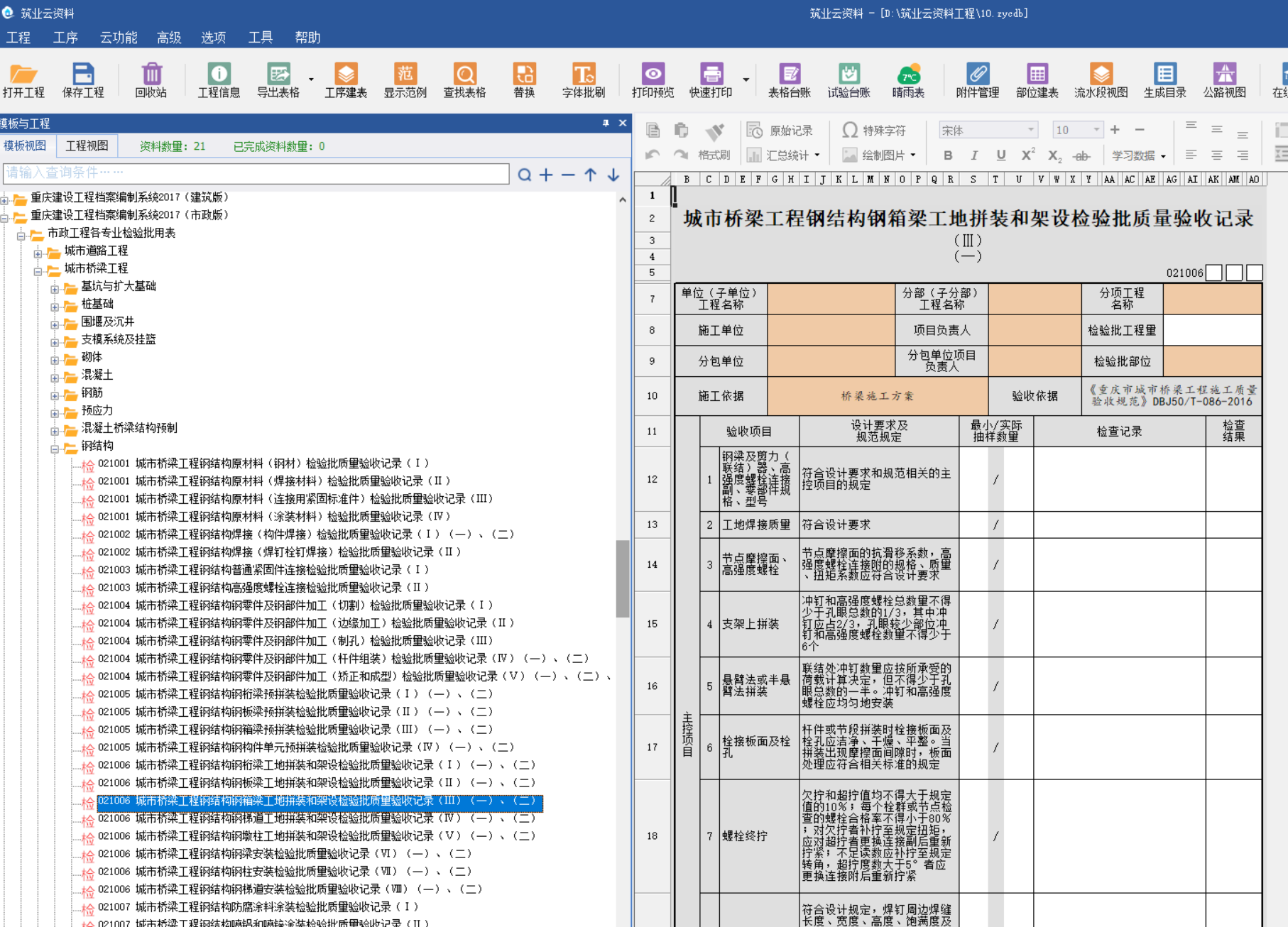Click 工序建表 toolbar icon
Image resolution: width=1288 pixels, height=927 pixels.
pos(346,80)
